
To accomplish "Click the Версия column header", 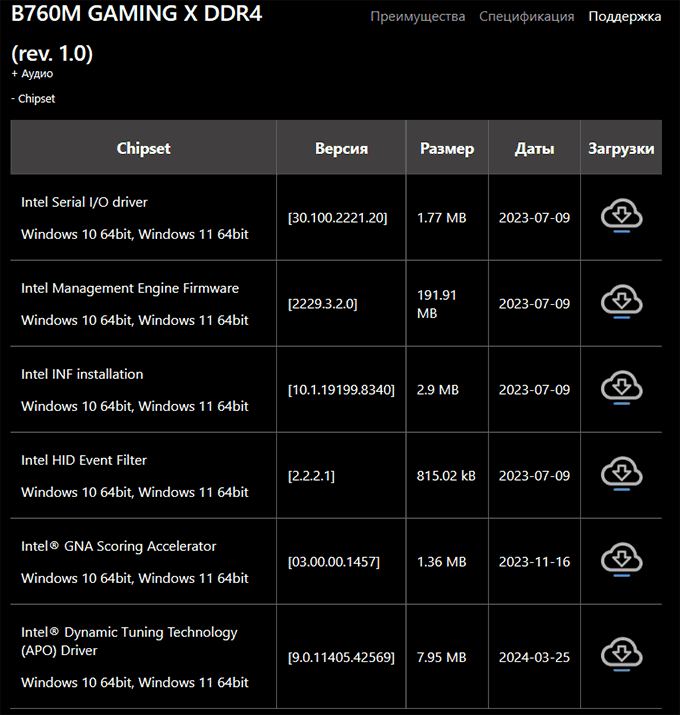I will click(341, 149).
